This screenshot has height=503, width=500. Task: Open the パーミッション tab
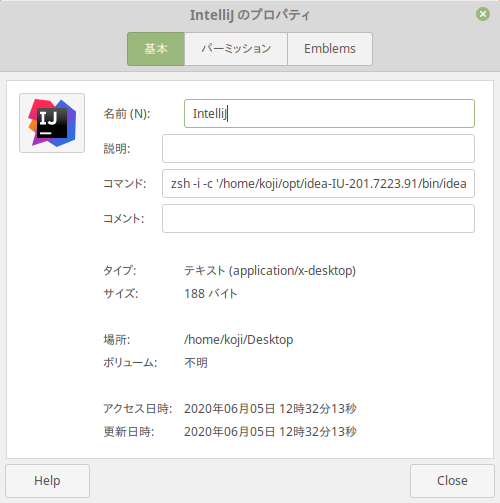[236, 49]
